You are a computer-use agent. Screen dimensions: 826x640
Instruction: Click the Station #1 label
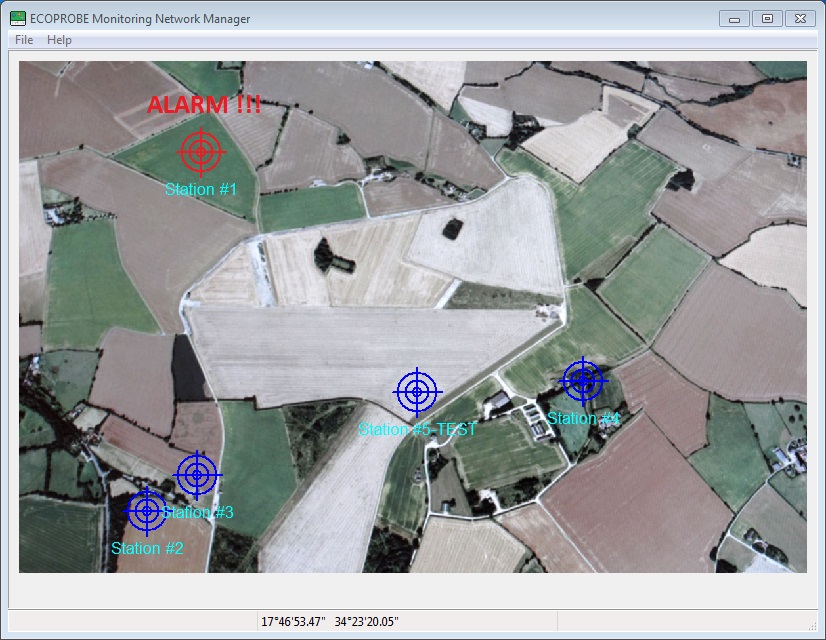[x=201, y=189]
